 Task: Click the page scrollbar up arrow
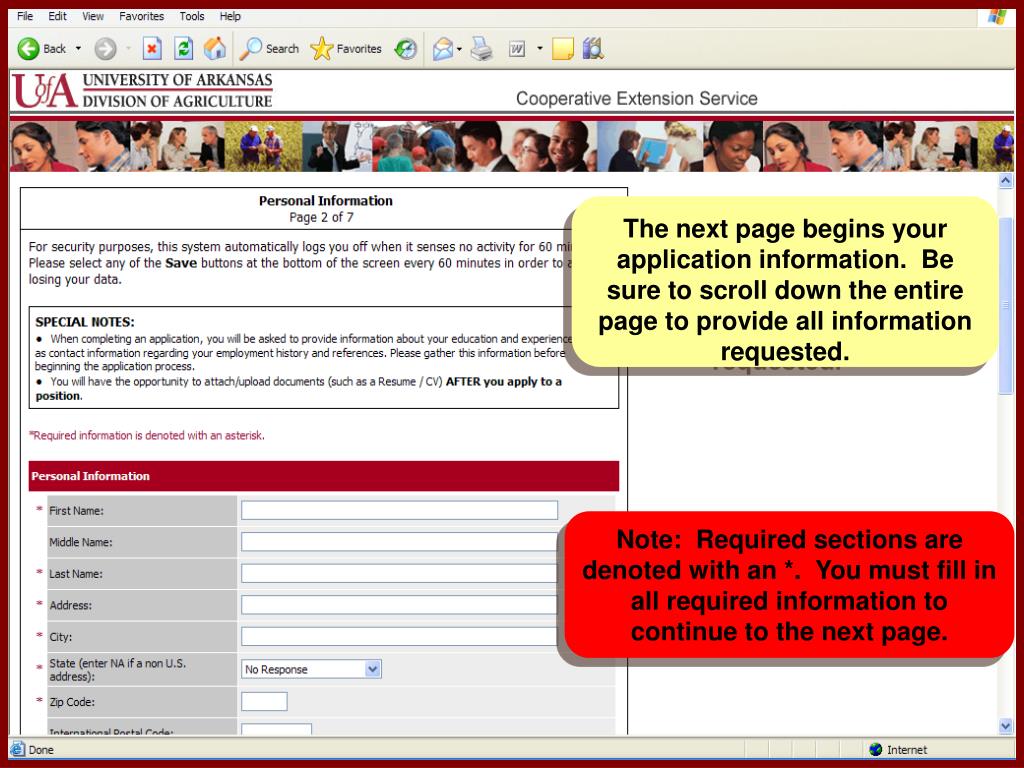(1006, 181)
